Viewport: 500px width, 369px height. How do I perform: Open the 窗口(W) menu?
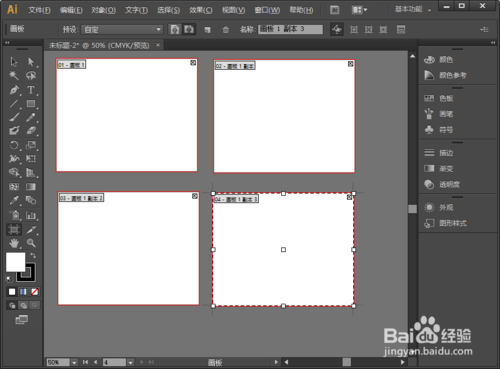pos(267,10)
